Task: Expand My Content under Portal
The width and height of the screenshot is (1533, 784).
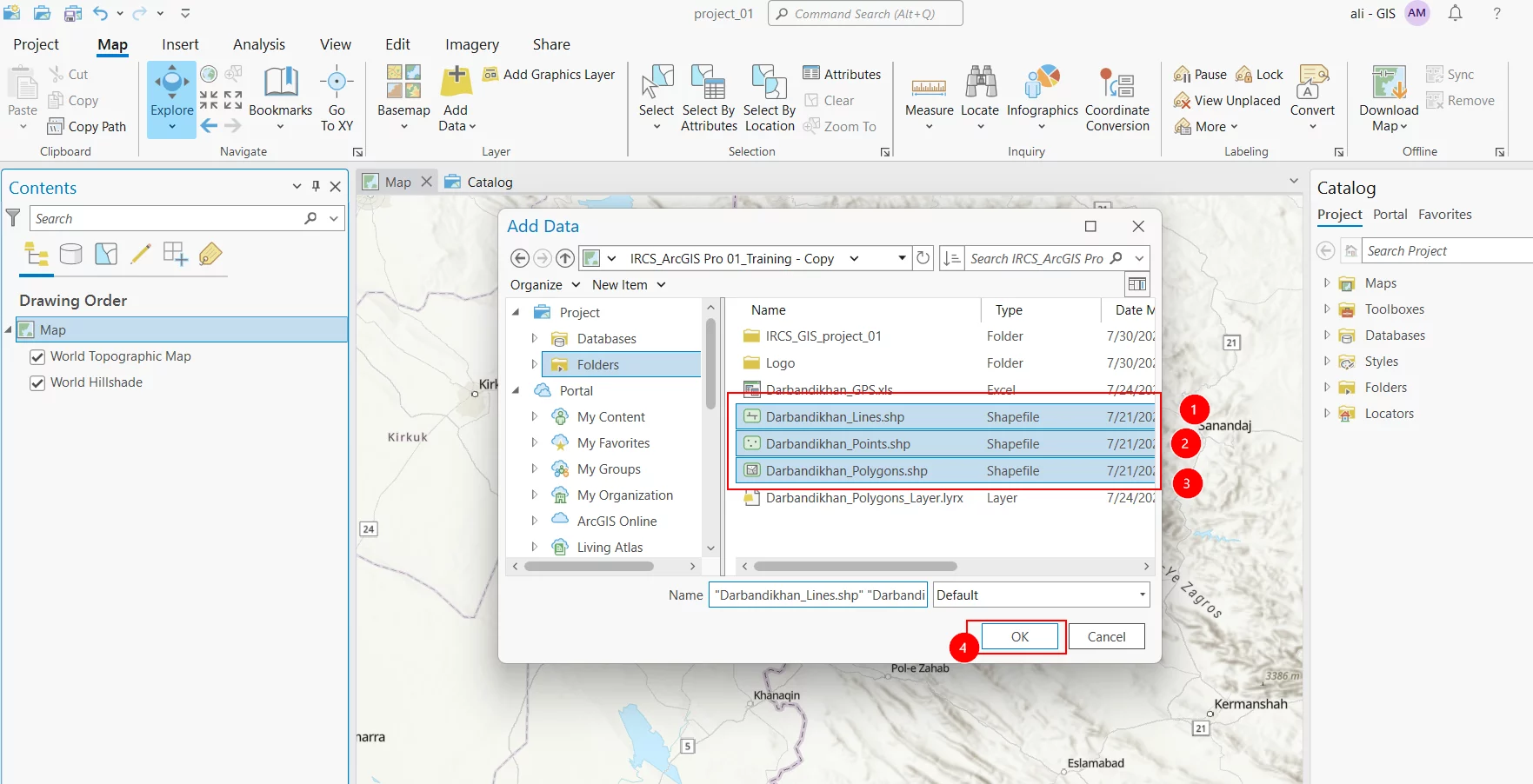Action: coord(534,416)
